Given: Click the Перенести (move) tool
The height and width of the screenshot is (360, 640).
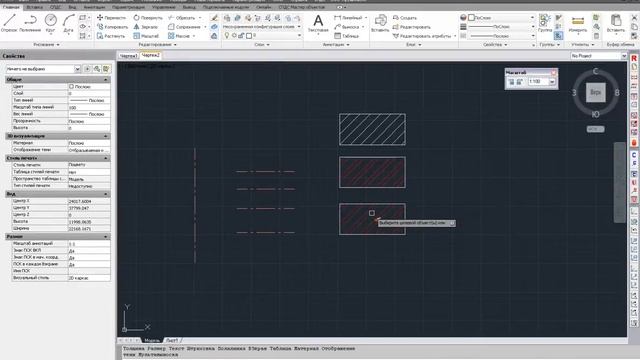Looking at the screenshot, I should pyautogui.click(x=111, y=18).
